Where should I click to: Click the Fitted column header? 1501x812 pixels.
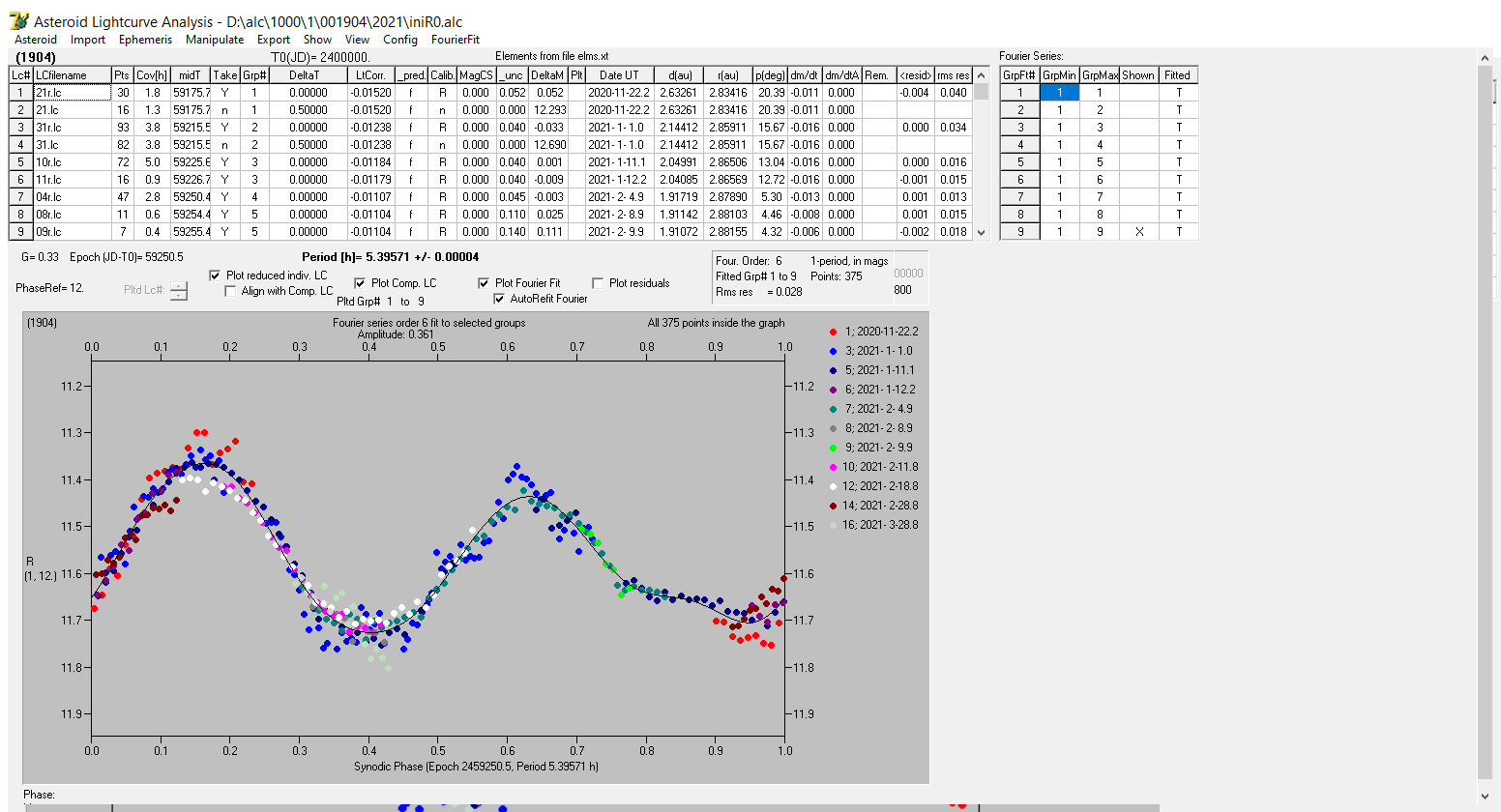pyautogui.click(x=1177, y=75)
